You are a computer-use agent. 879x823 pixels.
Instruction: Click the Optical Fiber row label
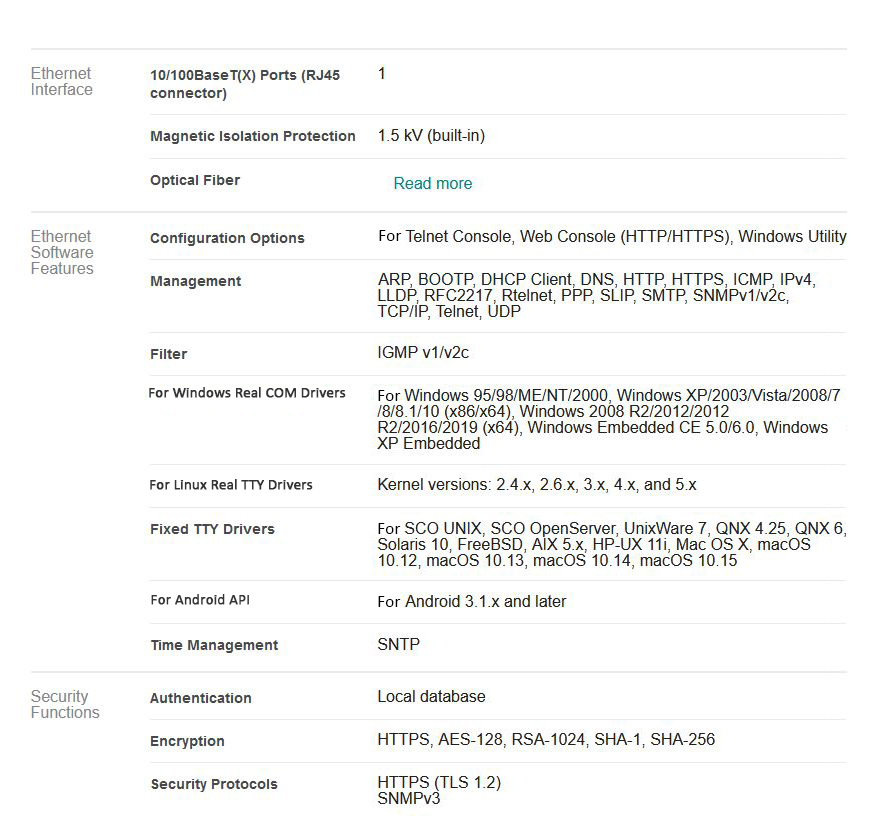click(x=195, y=181)
